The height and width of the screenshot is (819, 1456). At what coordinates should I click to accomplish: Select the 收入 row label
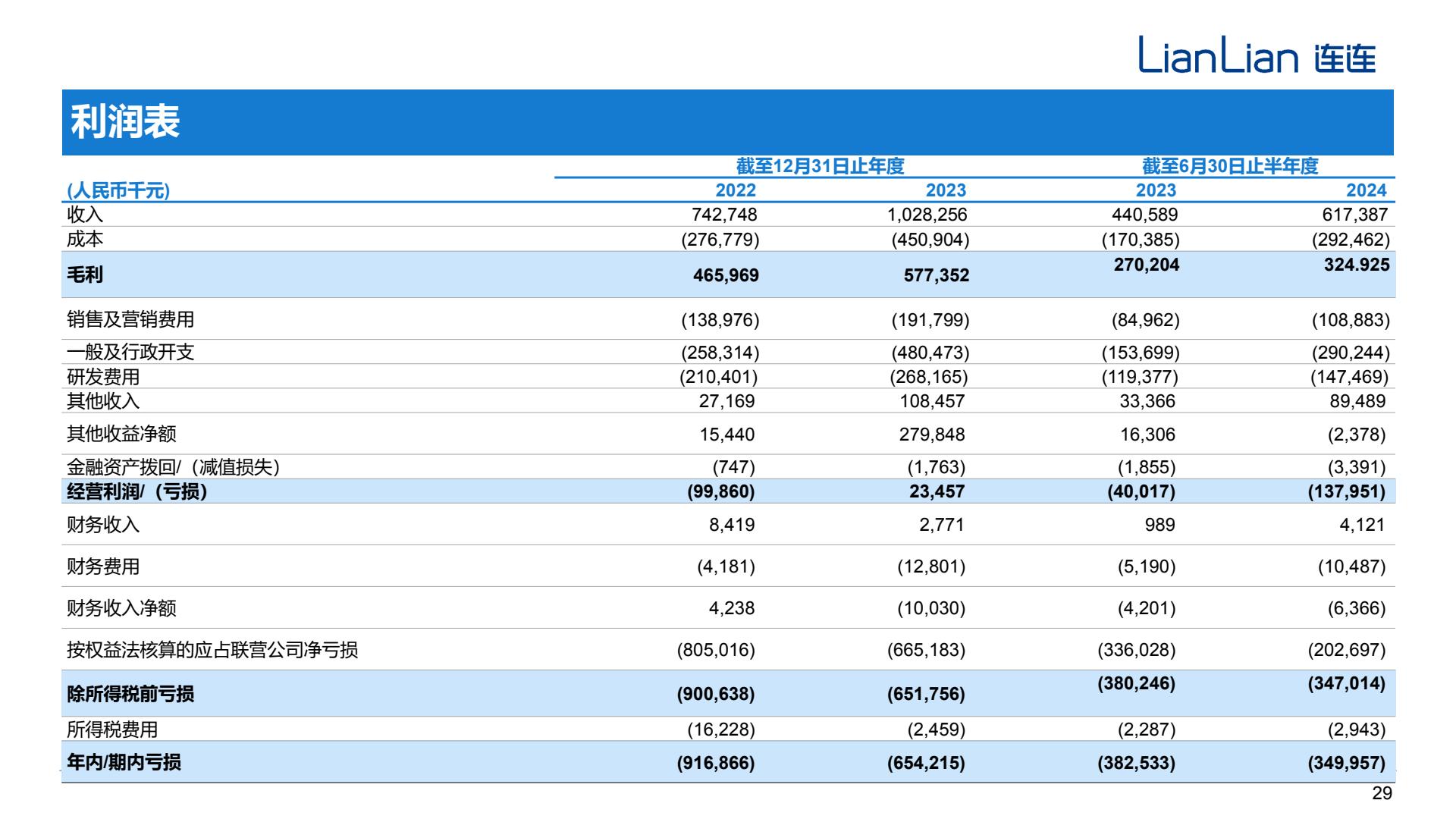[85, 215]
